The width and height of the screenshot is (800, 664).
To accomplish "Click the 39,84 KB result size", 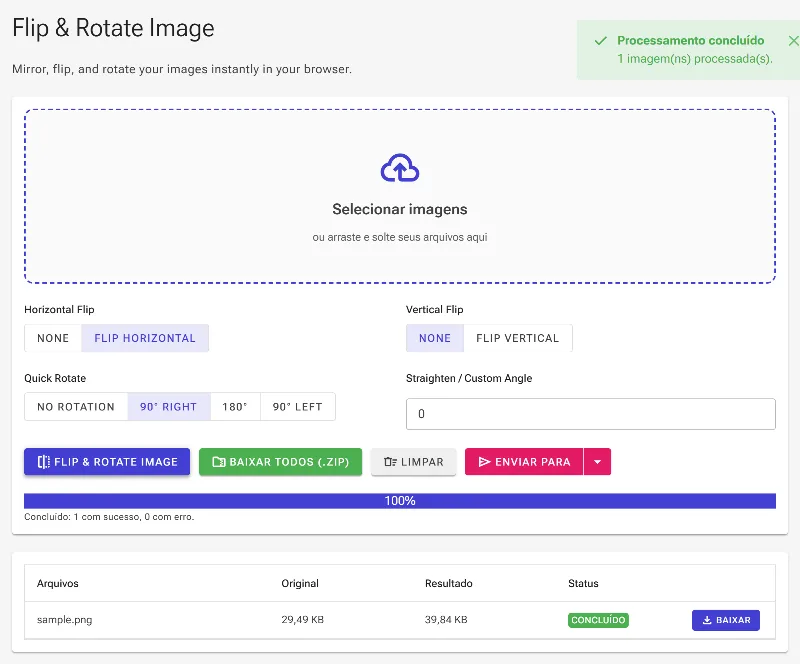I will pyautogui.click(x=446, y=620).
